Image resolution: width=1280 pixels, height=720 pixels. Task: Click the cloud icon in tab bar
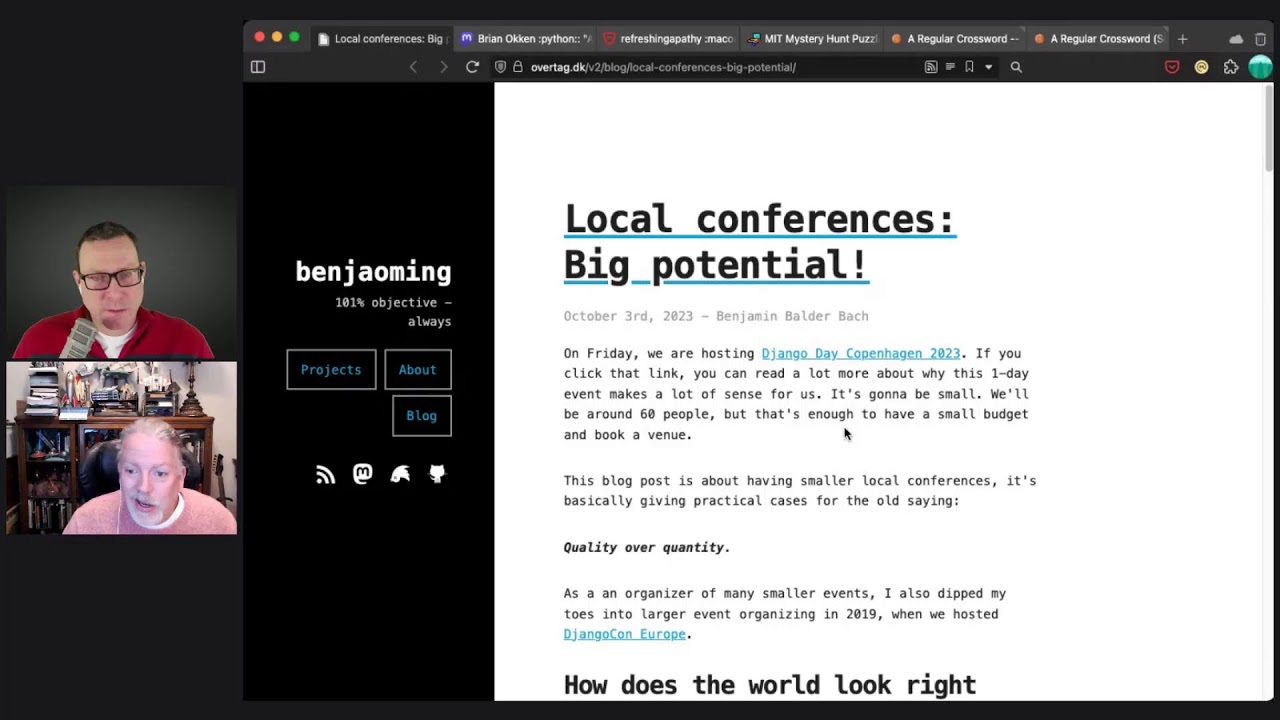click(x=1236, y=39)
